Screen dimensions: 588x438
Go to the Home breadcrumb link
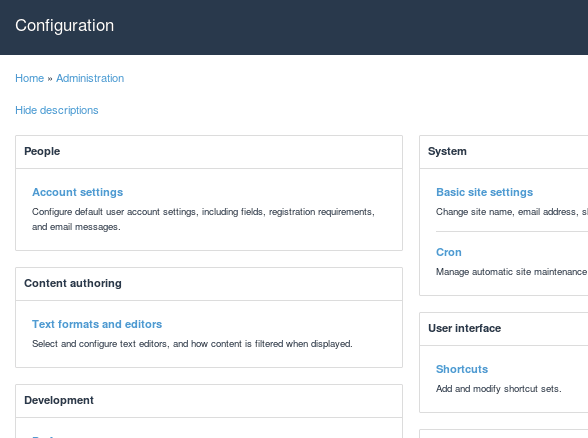pos(30,78)
